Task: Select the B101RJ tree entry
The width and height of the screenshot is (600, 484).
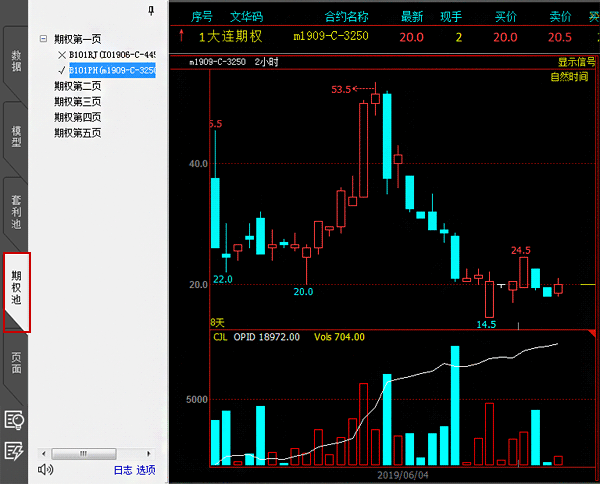Action: [112, 55]
